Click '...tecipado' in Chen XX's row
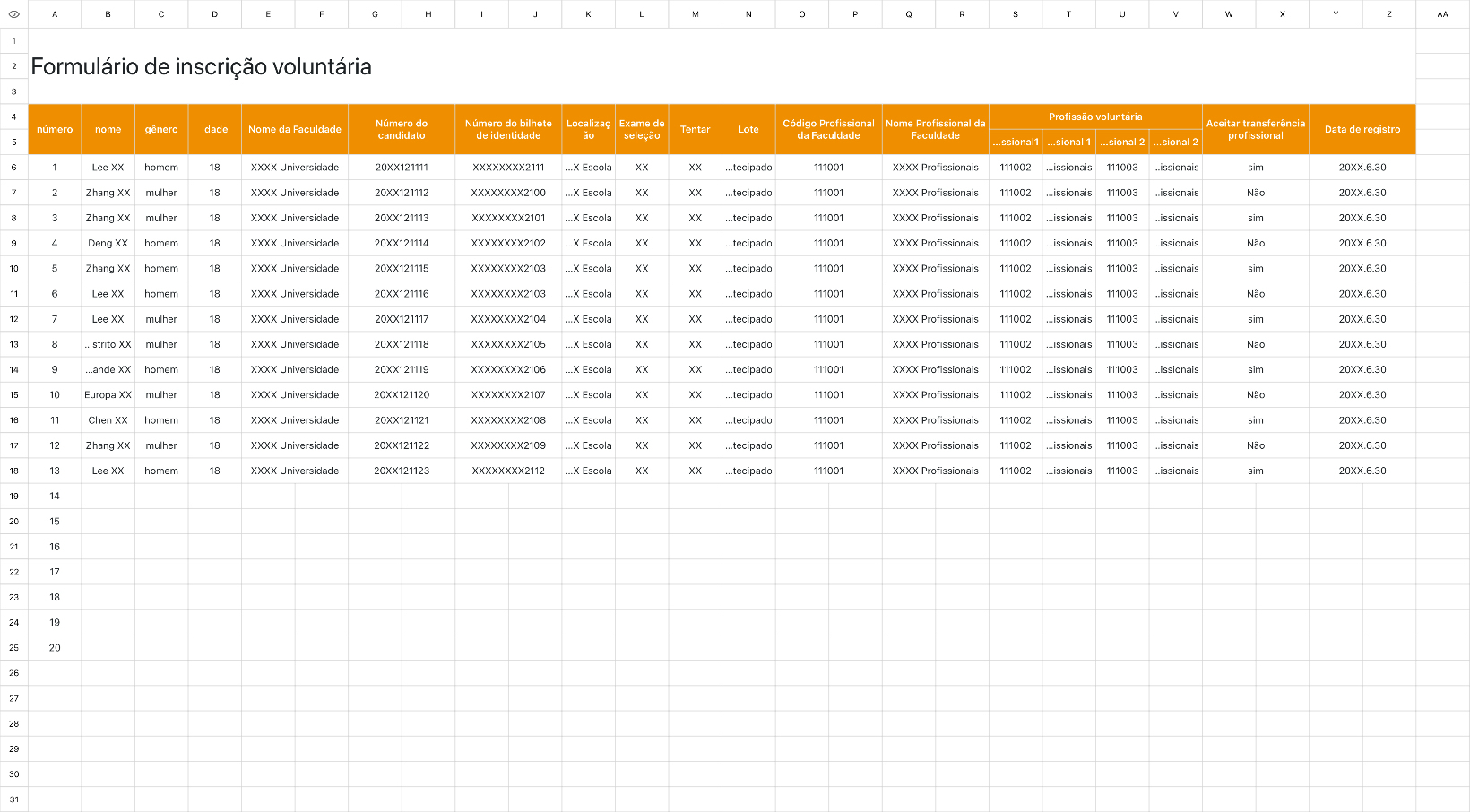This screenshot has width=1470, height=812. 748,420
